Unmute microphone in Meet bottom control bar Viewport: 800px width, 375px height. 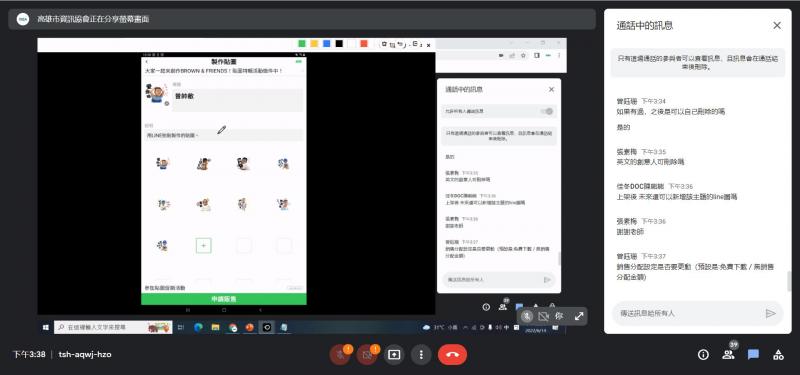click(340, 355)
